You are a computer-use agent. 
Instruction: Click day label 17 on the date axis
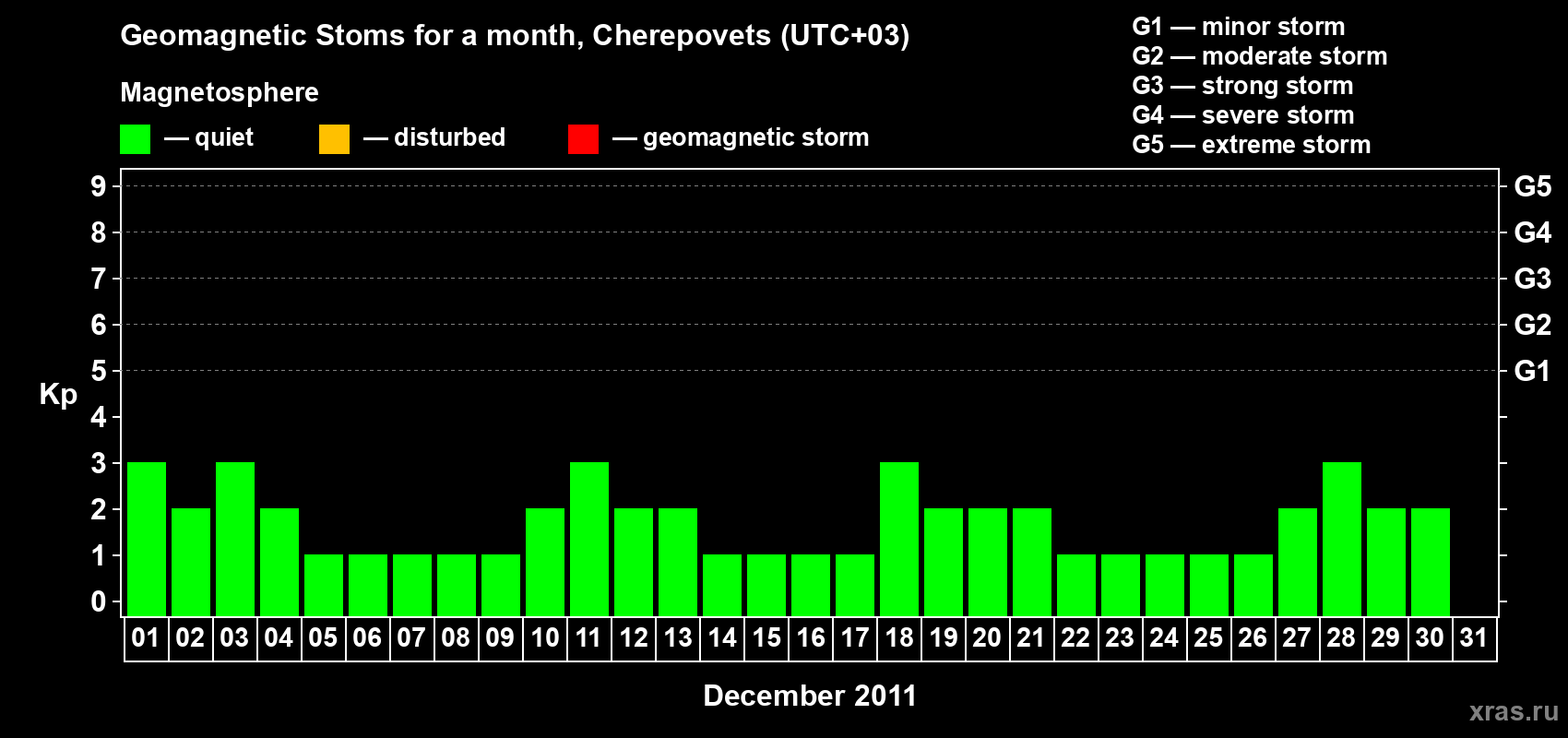(855, 638)
